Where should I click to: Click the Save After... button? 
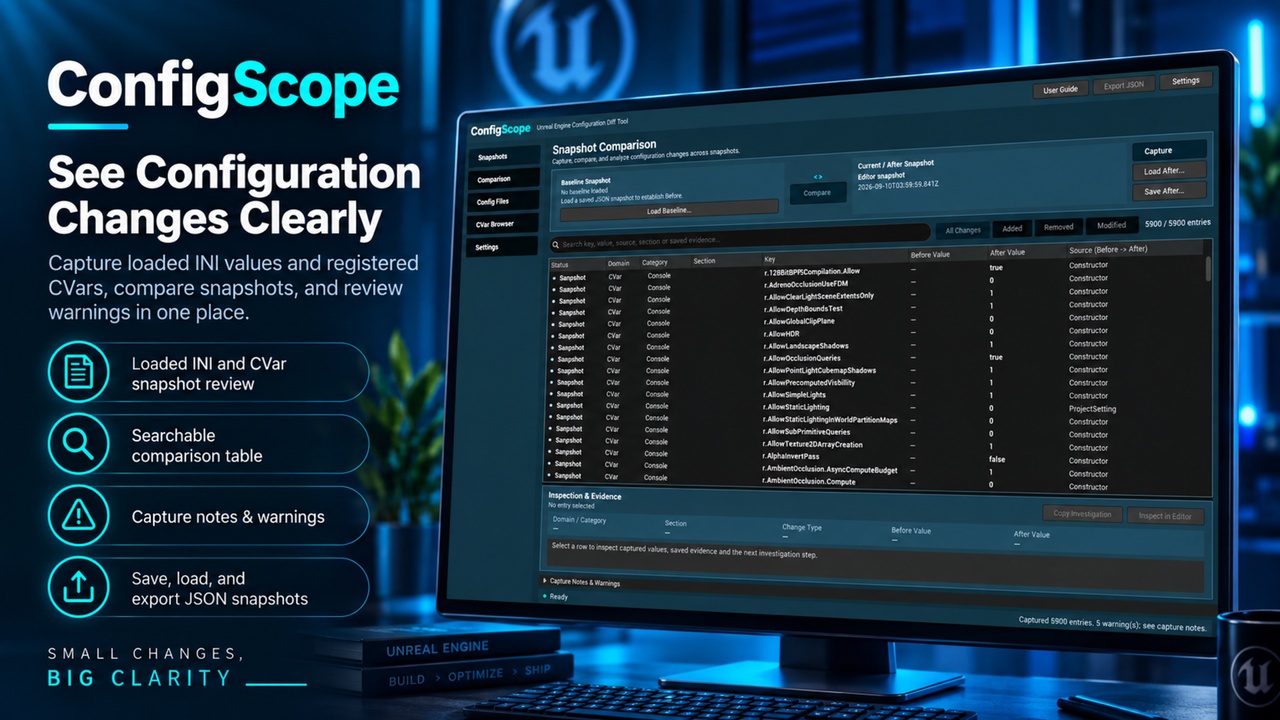click(1169, 191)
